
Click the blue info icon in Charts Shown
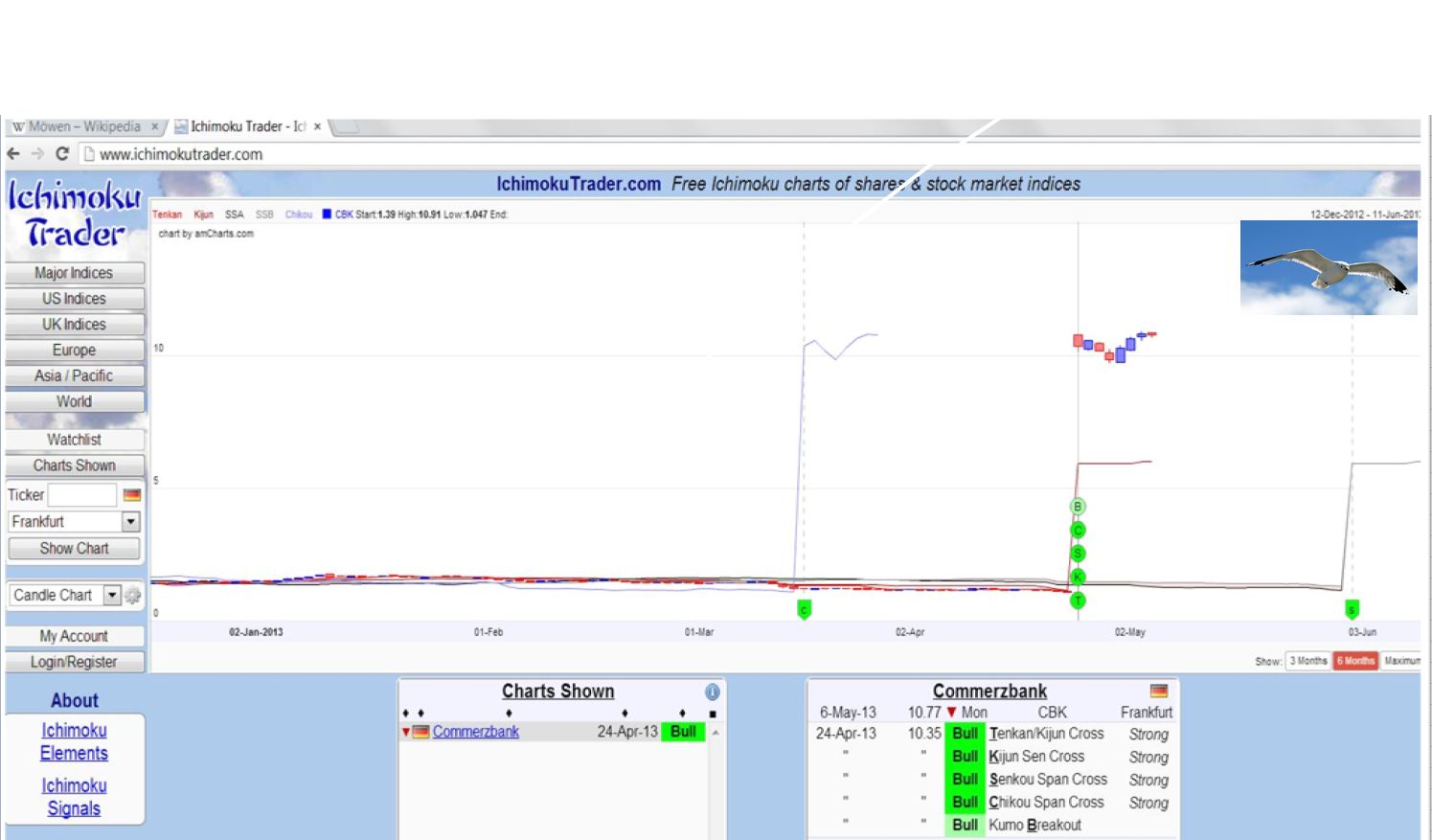click(x=712, y=692)
